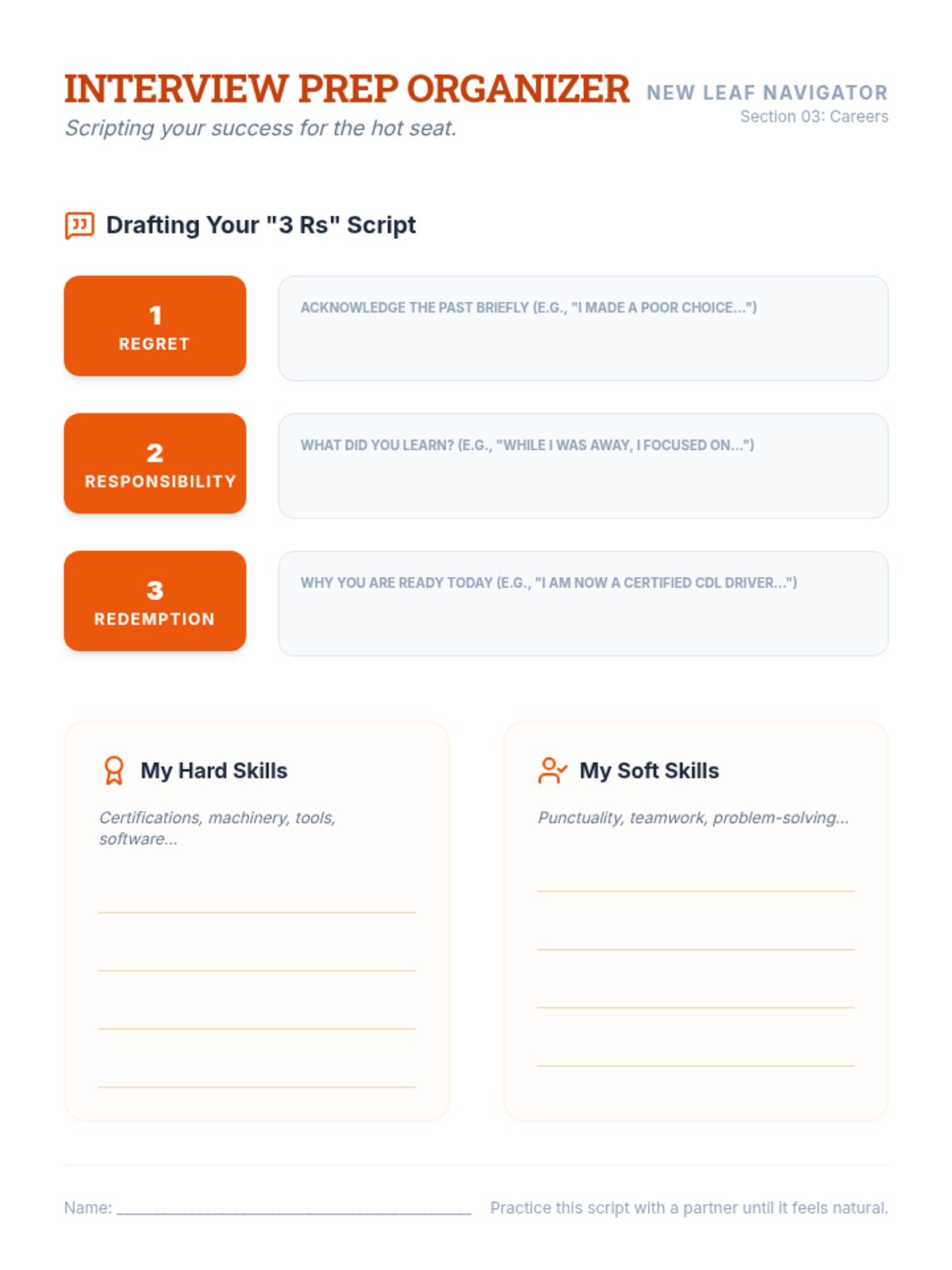Click the My Hard Skills heading
Image resolution: width=952 pixels, height=1270 pixels.
pyautogui.click(x=213, y=771)
